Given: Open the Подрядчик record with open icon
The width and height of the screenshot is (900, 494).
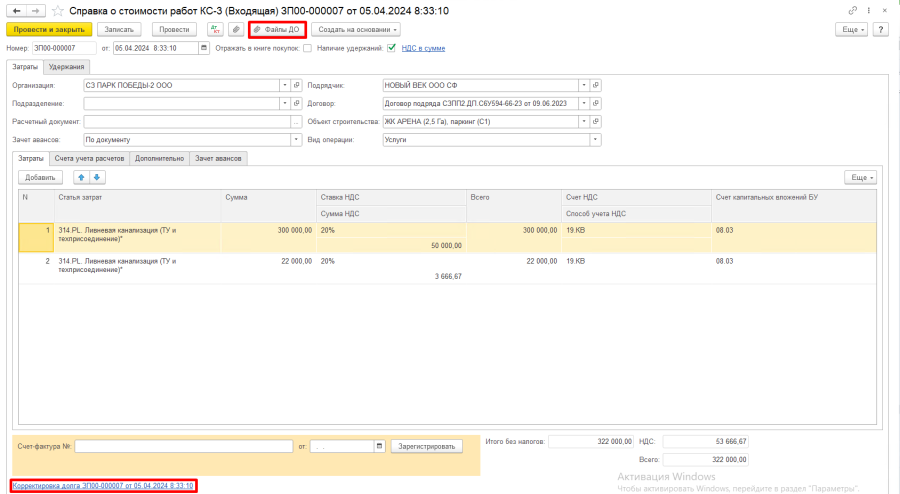Looking at the screenshot, I should 596,86.
